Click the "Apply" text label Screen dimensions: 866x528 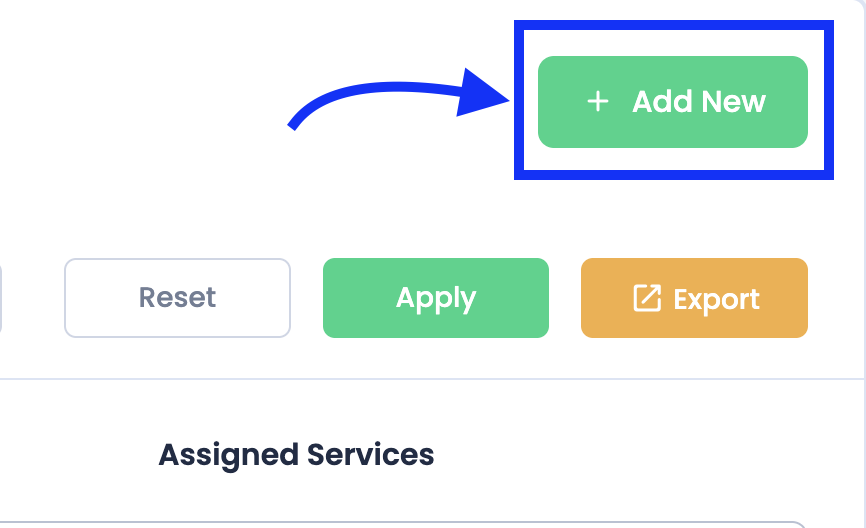[435, 298]
